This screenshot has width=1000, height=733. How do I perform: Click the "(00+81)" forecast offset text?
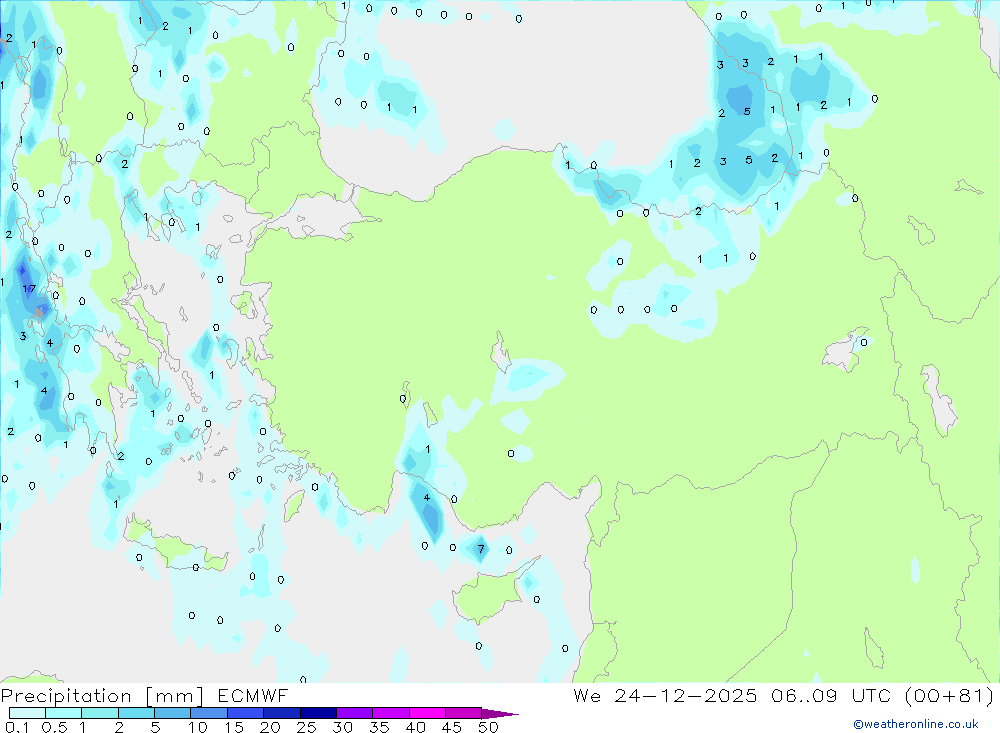(x=950, y=696)
